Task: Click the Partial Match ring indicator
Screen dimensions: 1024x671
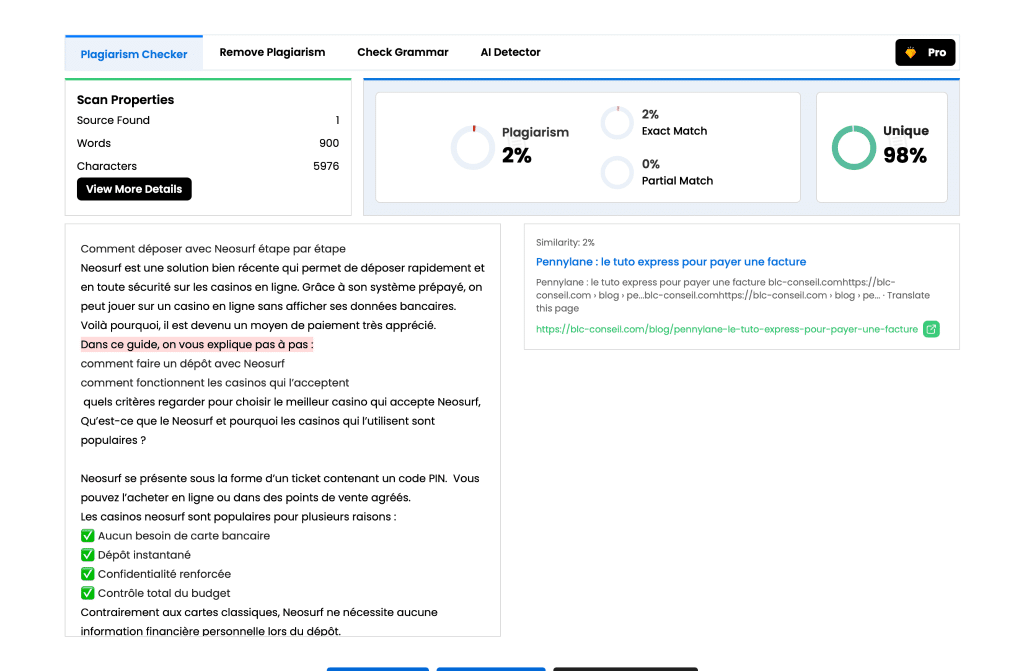Action: click(x=617, y=172)
